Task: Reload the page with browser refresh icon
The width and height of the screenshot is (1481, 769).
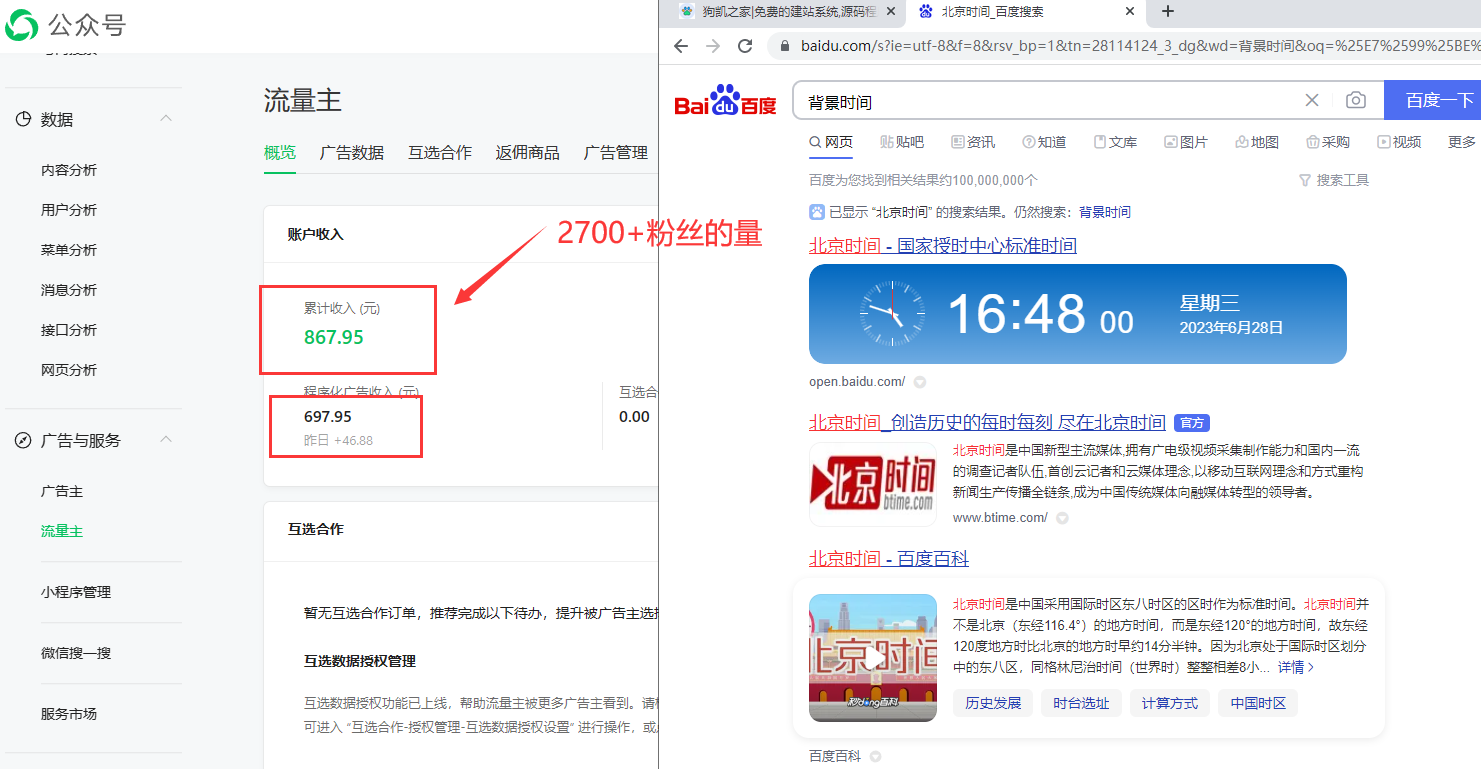Action: point(744,46)
